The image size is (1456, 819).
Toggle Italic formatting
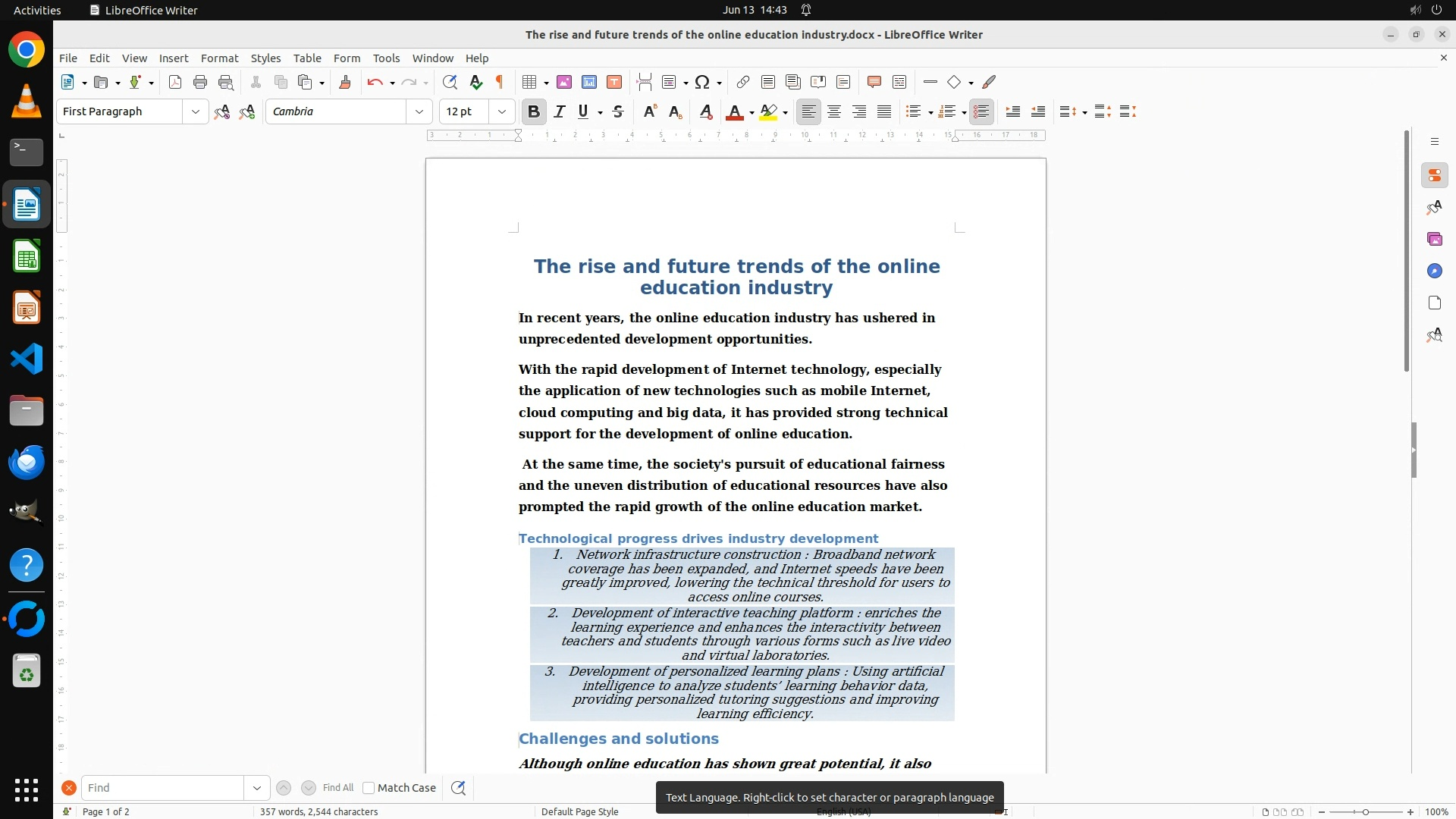pyautogui.click(x=560, y=112)
